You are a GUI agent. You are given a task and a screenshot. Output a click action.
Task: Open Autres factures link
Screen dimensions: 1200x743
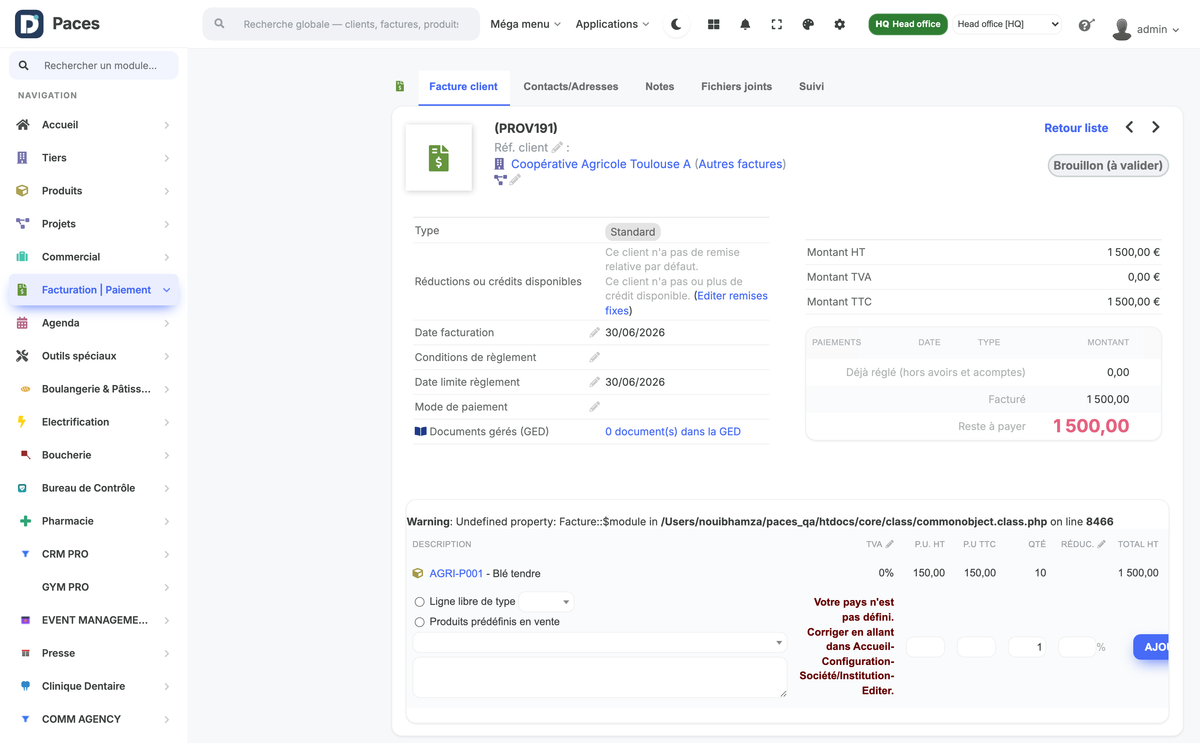[740, 164]
